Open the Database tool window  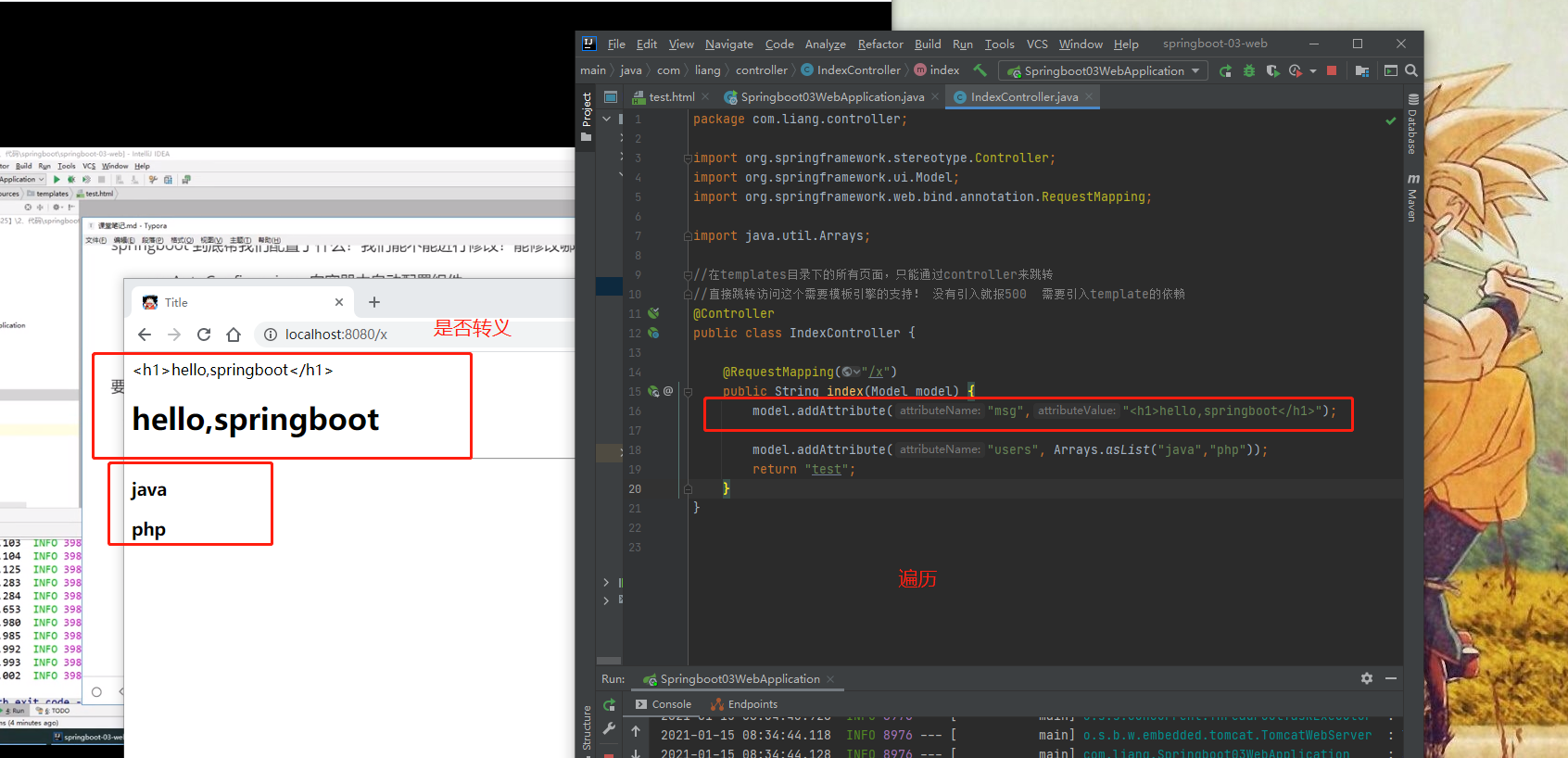coord(1413,124)
